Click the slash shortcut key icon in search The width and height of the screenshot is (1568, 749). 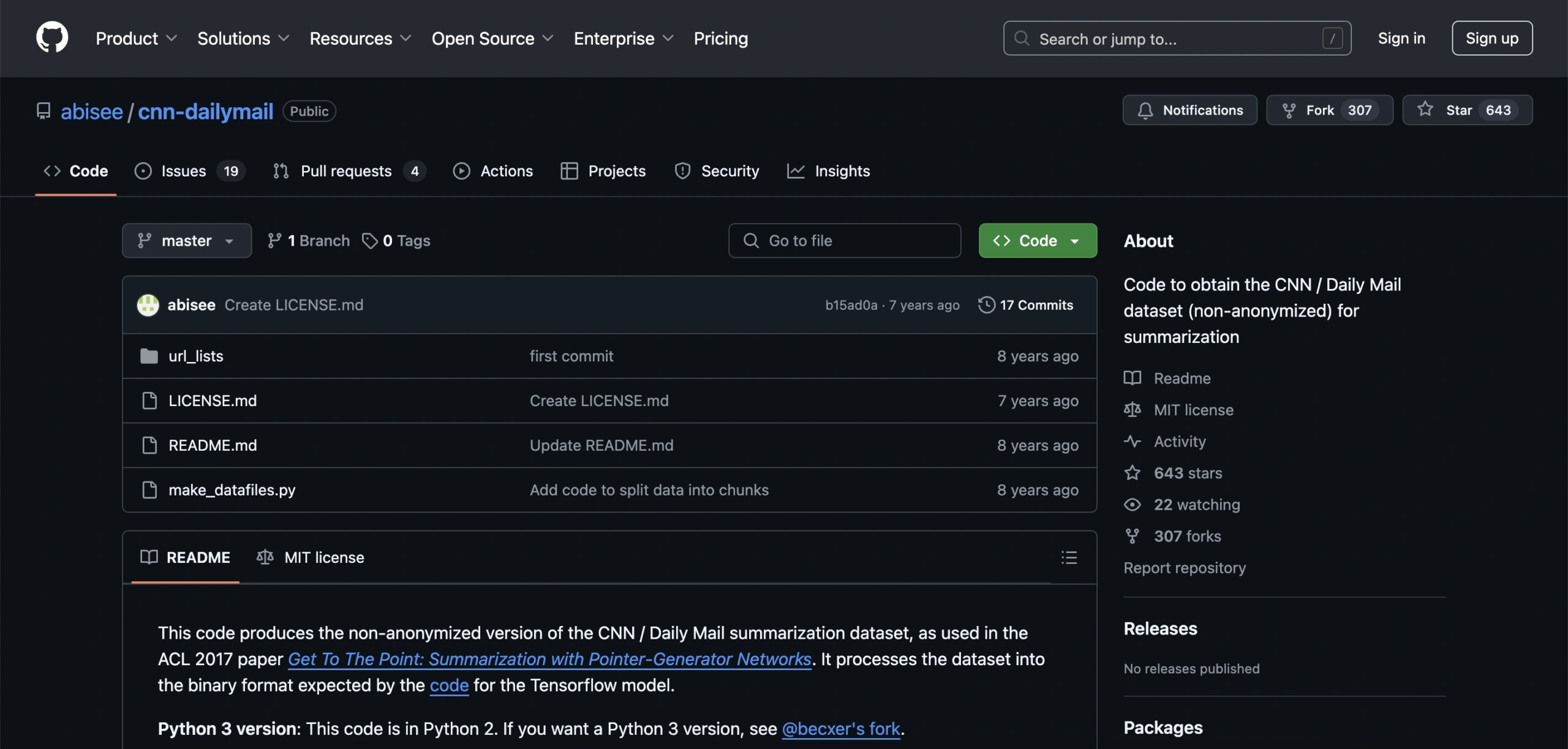point(1333,38)
